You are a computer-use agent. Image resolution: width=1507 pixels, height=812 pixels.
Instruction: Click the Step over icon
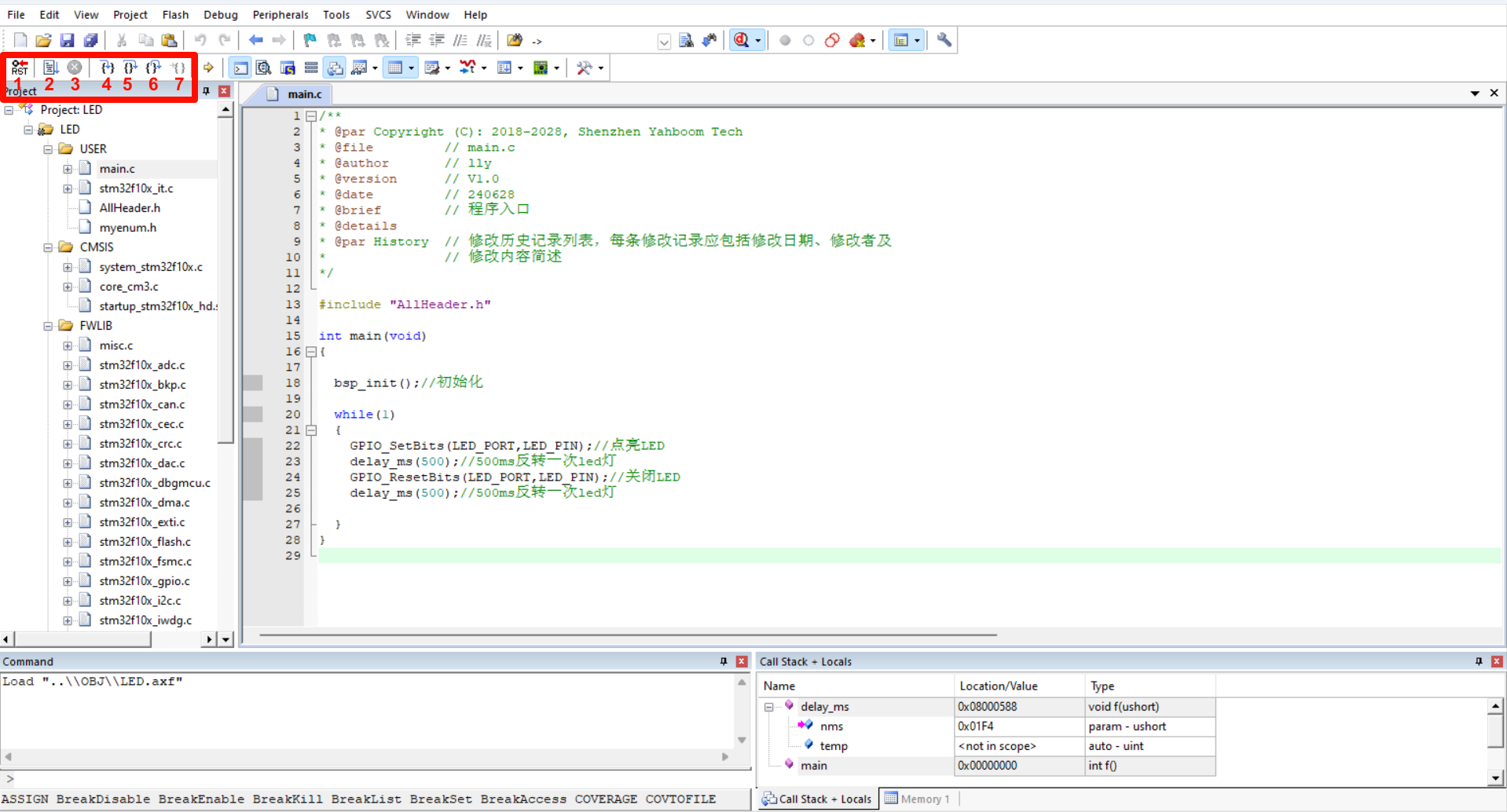130,68
